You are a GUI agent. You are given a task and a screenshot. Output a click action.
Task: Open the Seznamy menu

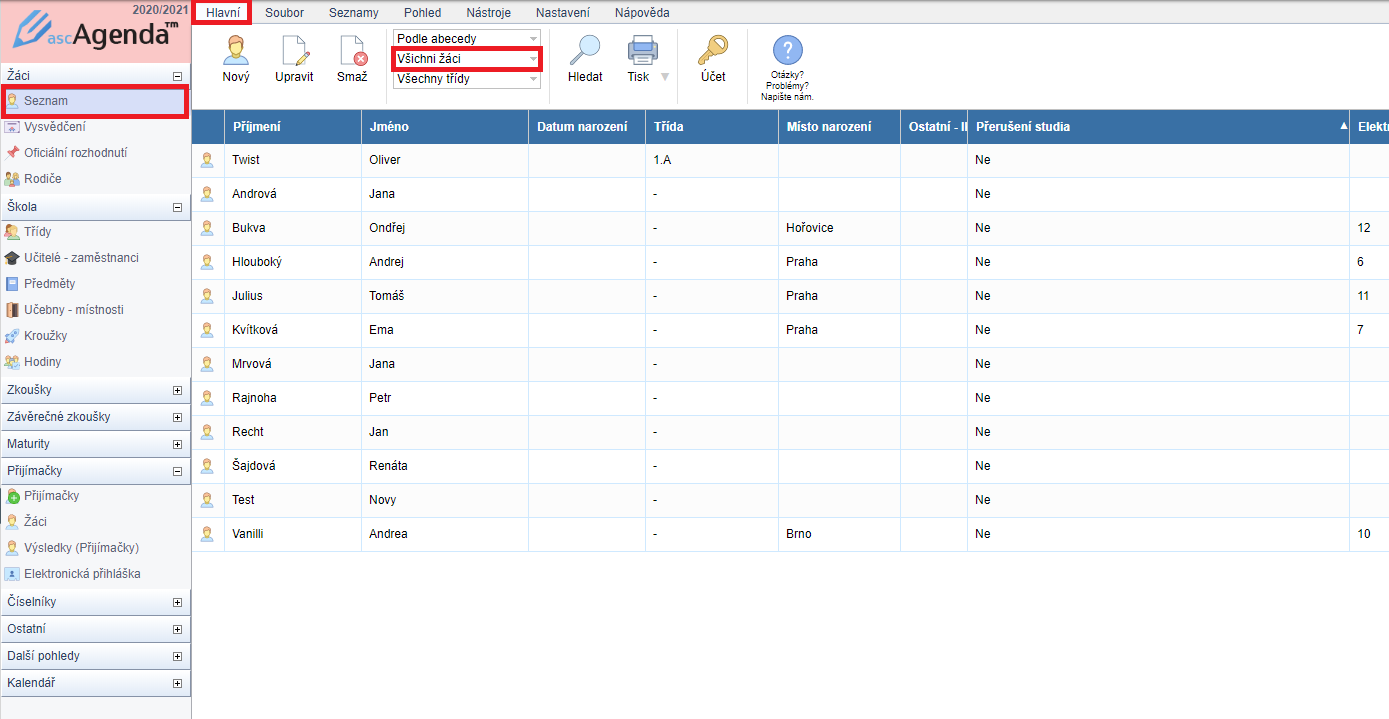[353, 13]
